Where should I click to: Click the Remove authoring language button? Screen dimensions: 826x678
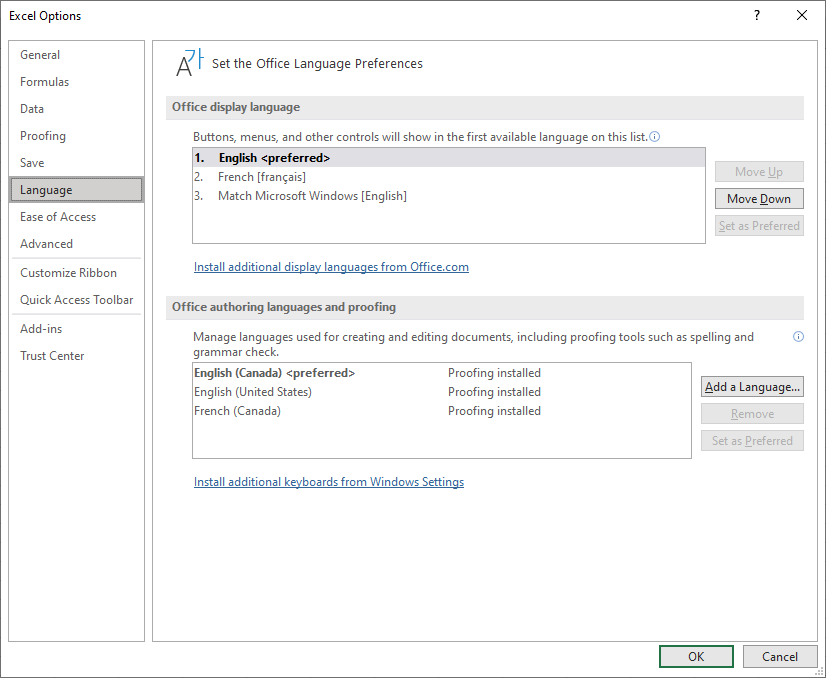coord(752,413)
